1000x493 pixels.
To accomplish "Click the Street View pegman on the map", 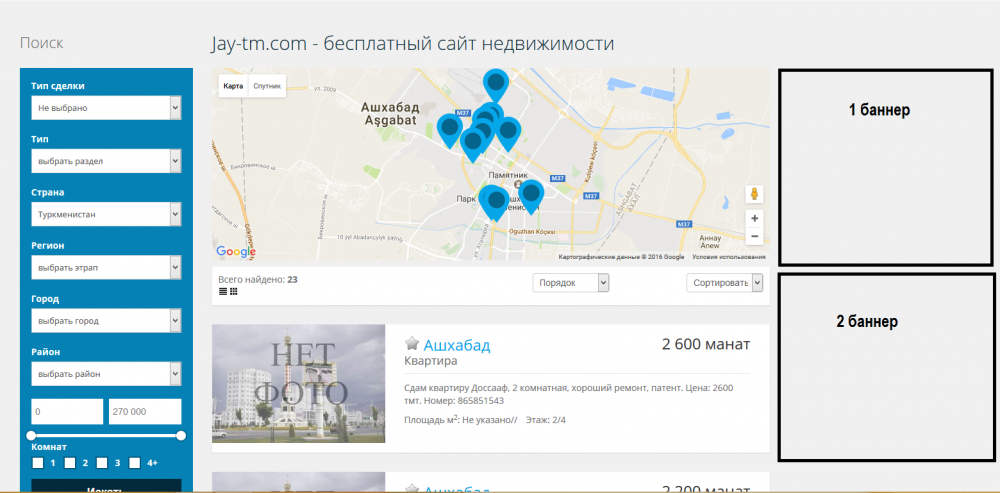I will coord(754,194).
